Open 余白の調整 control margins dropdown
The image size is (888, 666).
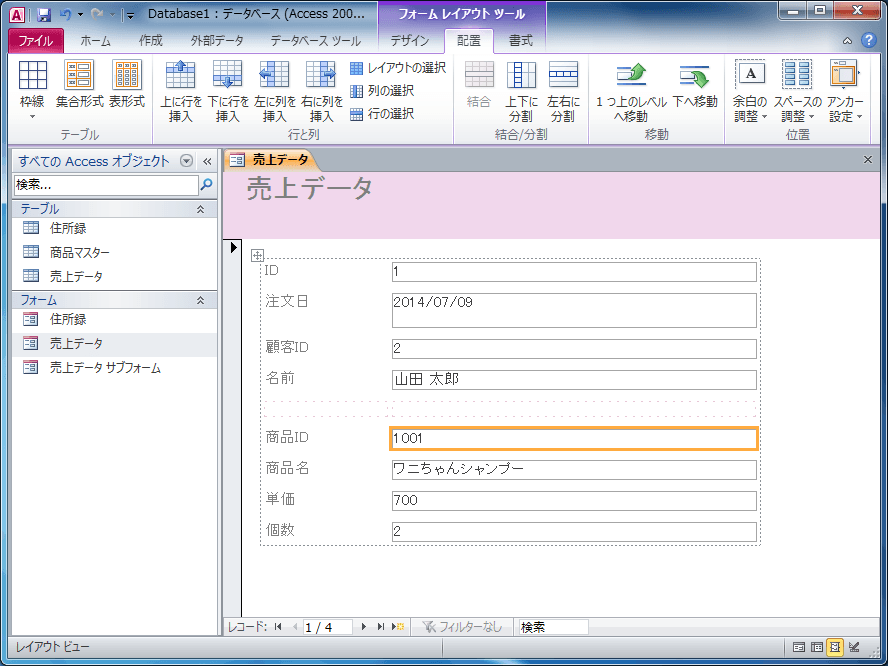pos(750,91)
